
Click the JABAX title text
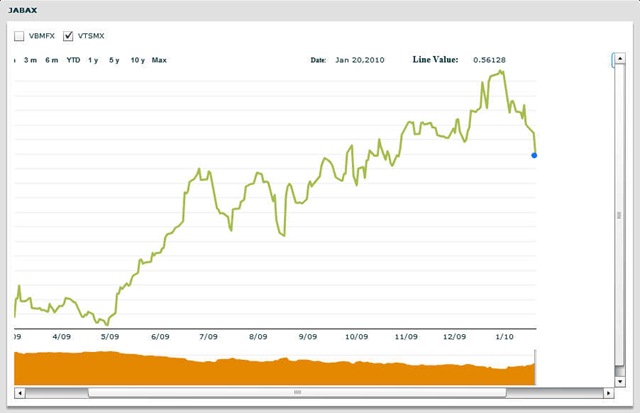coord(23,10)
